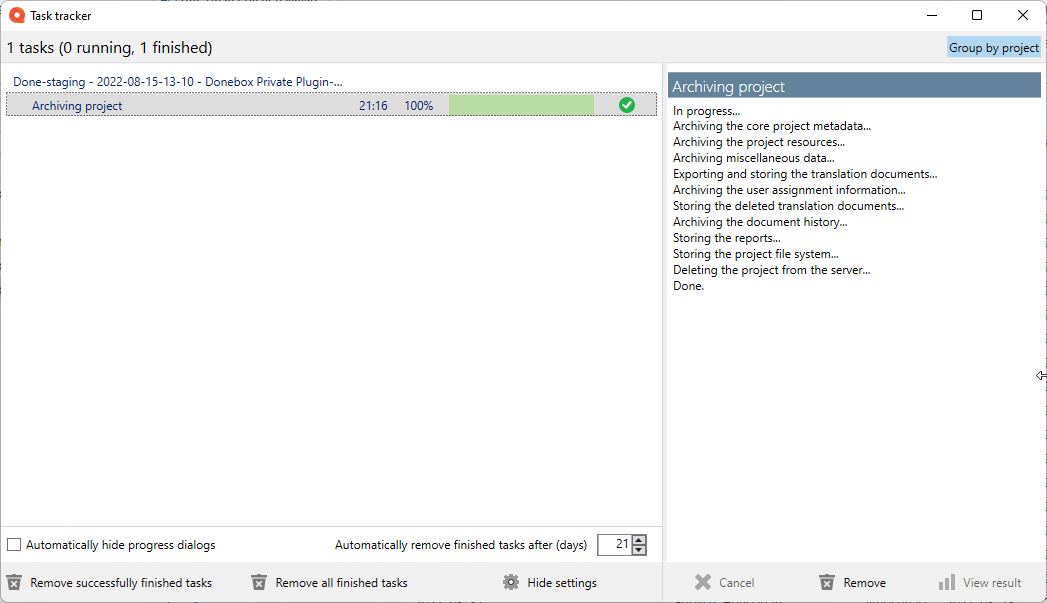Screen dimensions: 1047x603
Task: Collapse the Done-staging project group
Action: 177,82
